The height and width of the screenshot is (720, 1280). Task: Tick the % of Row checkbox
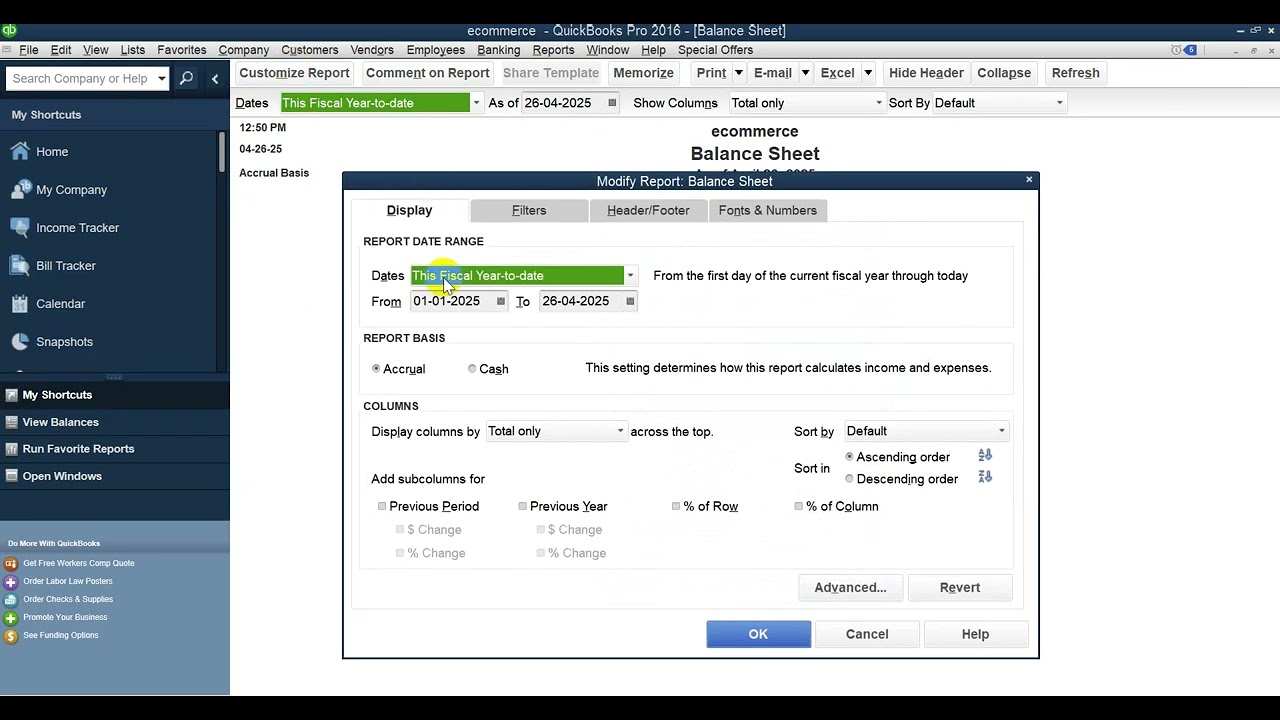pos(676,507)
